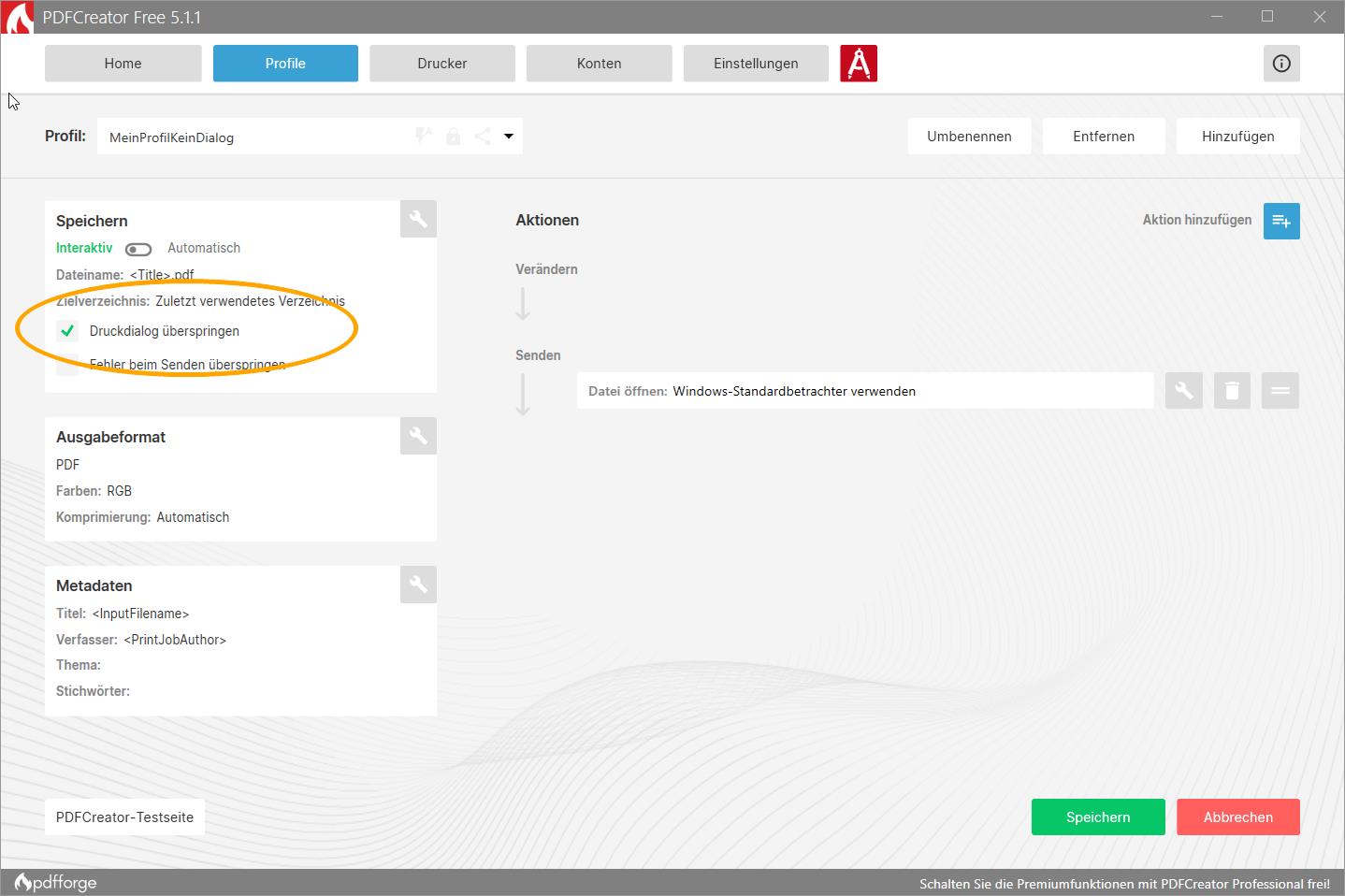Click Hinzufügen to add profile
Viewport: 1345px width, 896px height.
coord(1238,137)
